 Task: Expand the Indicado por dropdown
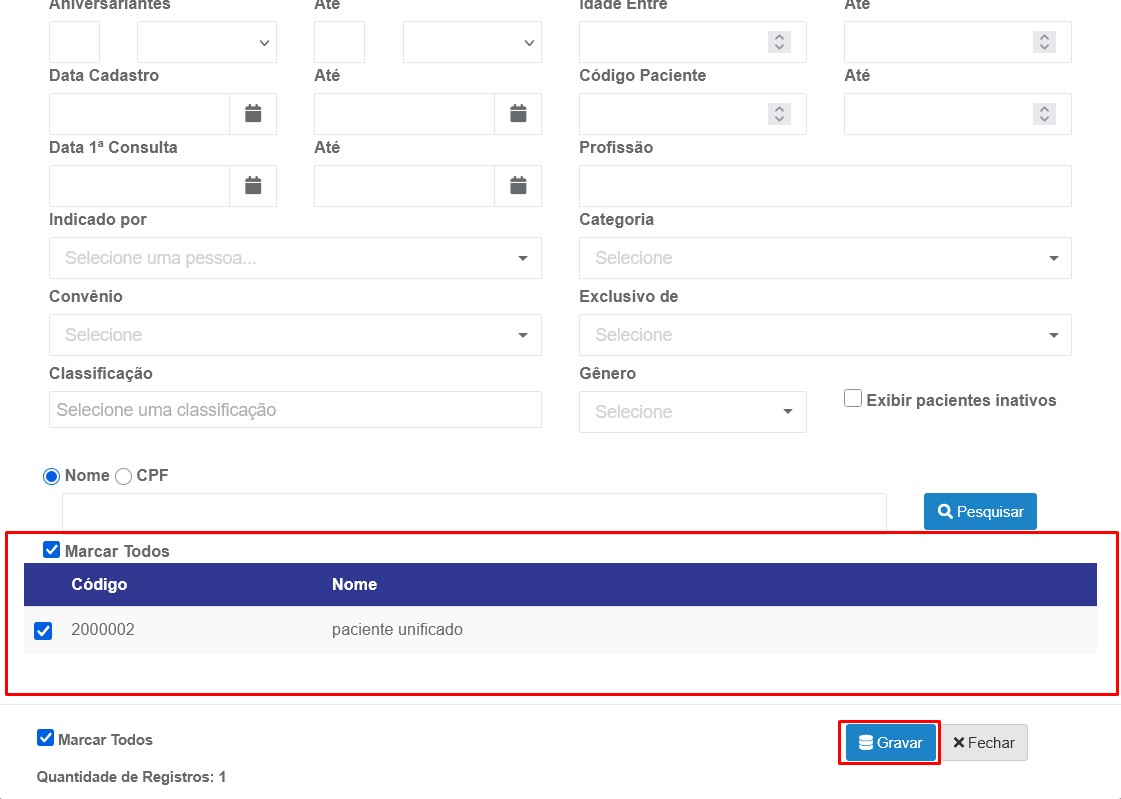295,258
